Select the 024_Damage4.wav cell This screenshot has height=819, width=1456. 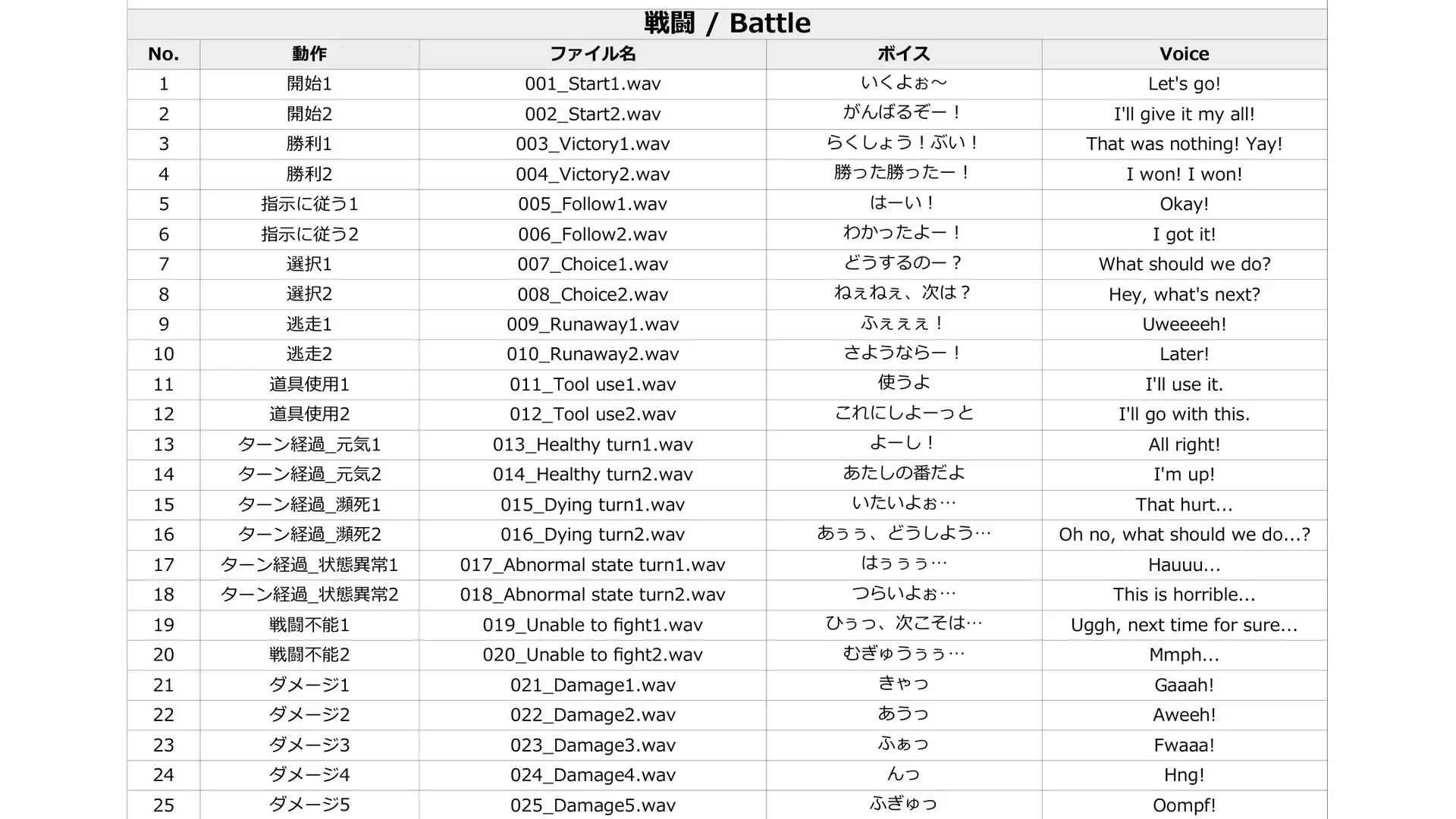point(593,775)
